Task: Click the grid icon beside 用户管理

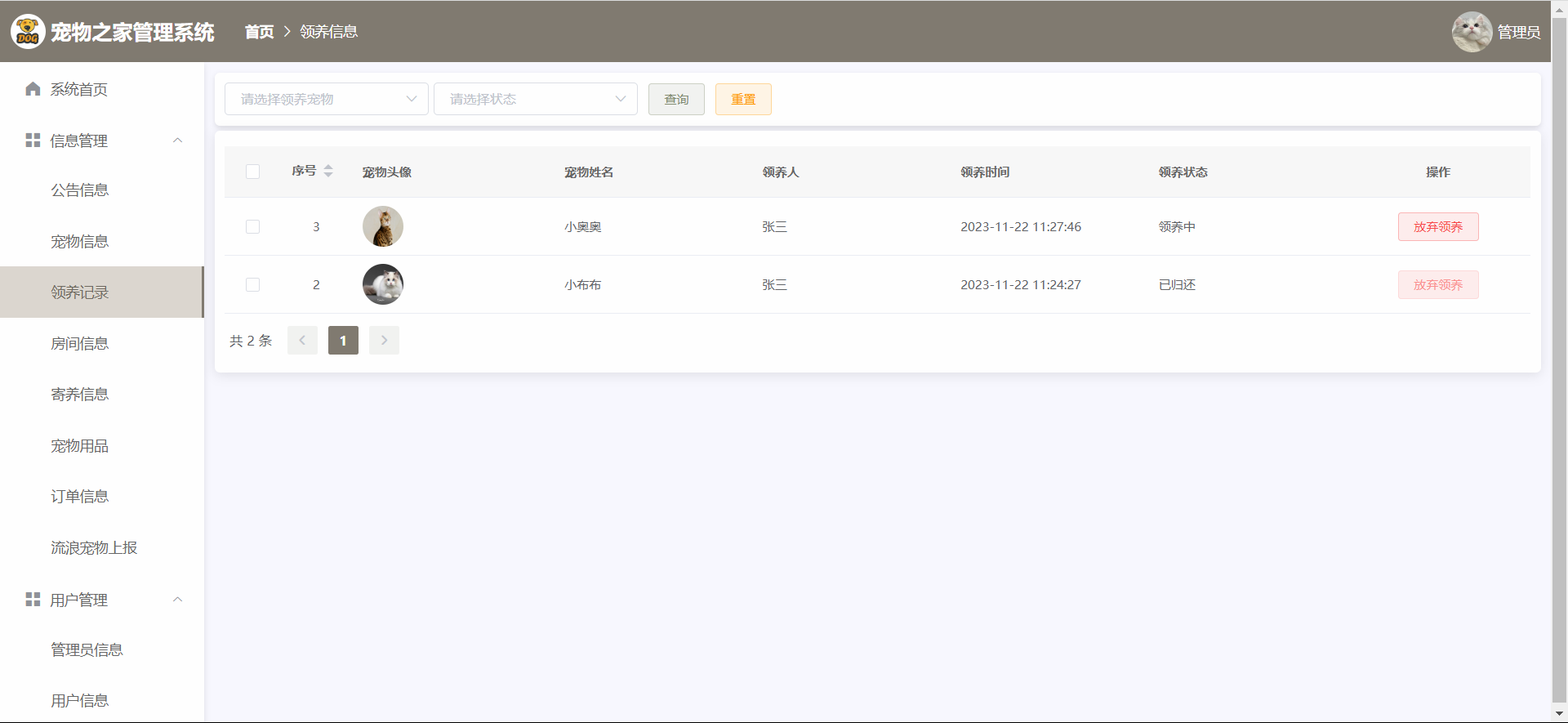Action: click(33, 600)
